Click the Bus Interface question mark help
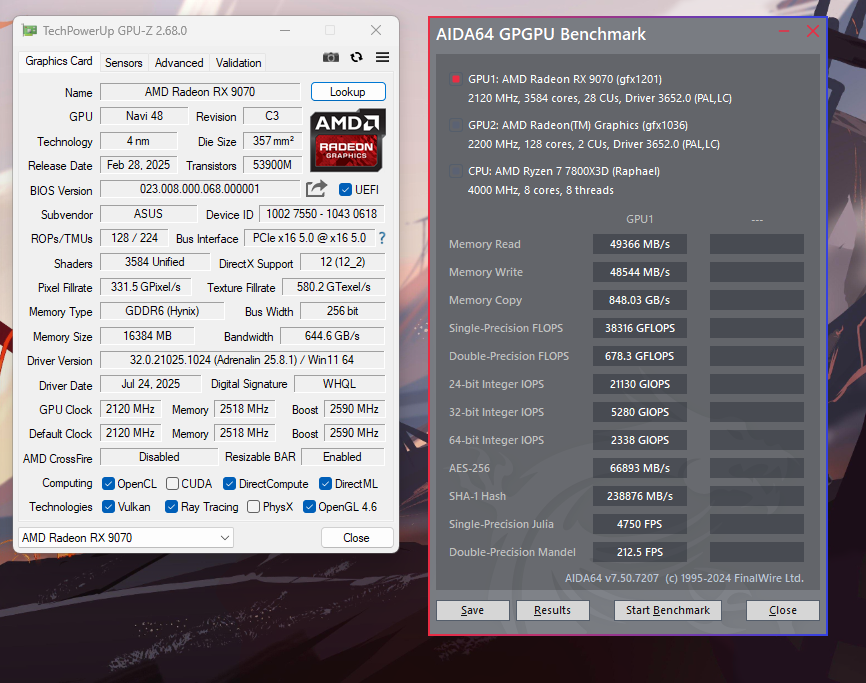Viewport: 866px width, 683px height. 382,238
